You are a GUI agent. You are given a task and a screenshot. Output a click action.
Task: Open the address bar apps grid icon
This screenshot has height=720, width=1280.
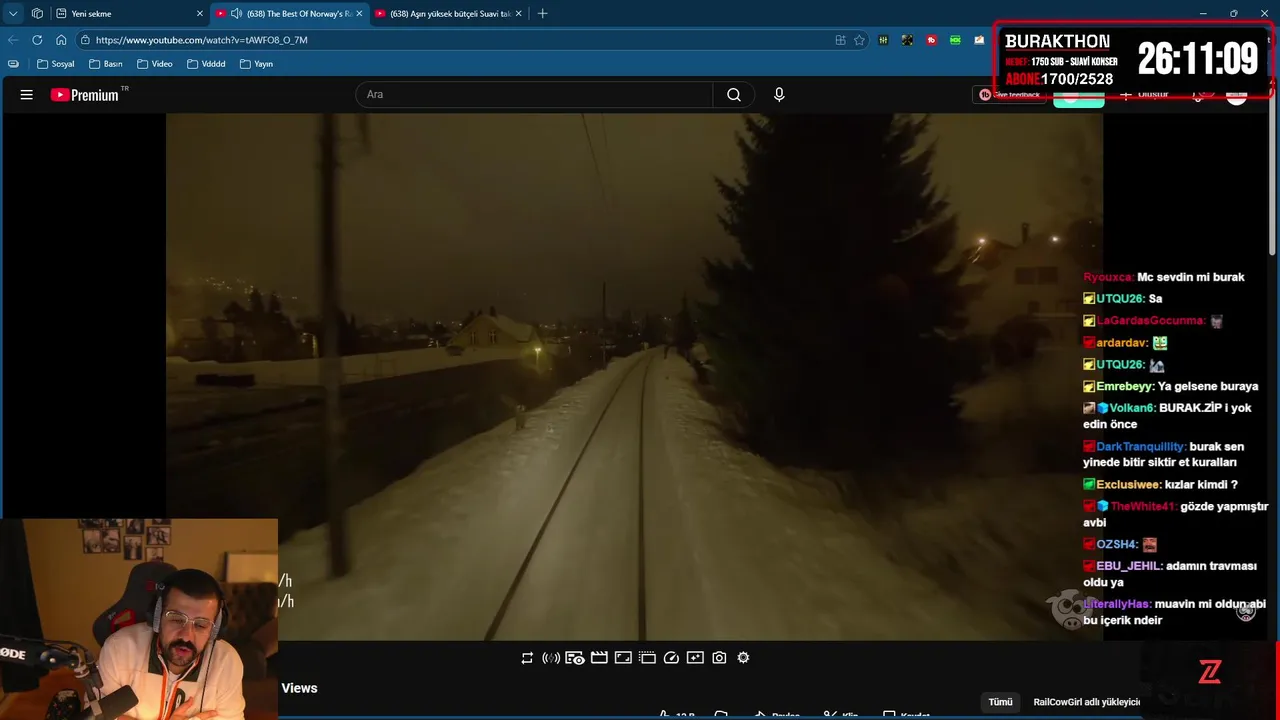(840, 40)
